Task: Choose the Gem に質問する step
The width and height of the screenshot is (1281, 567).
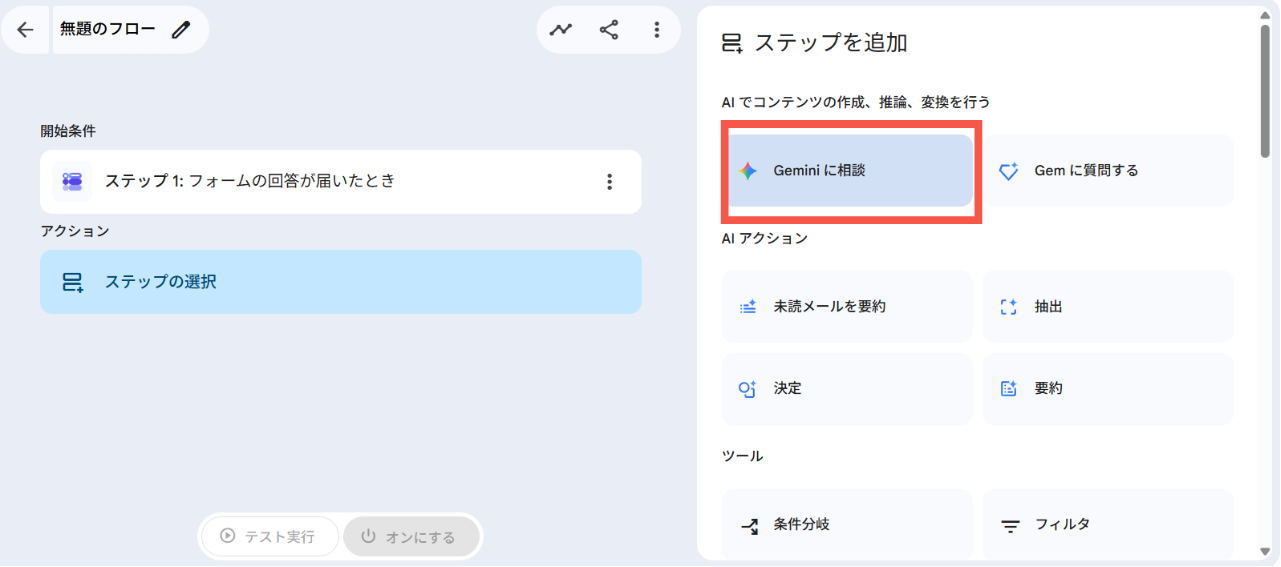Action: click(x=1108, y=171)
